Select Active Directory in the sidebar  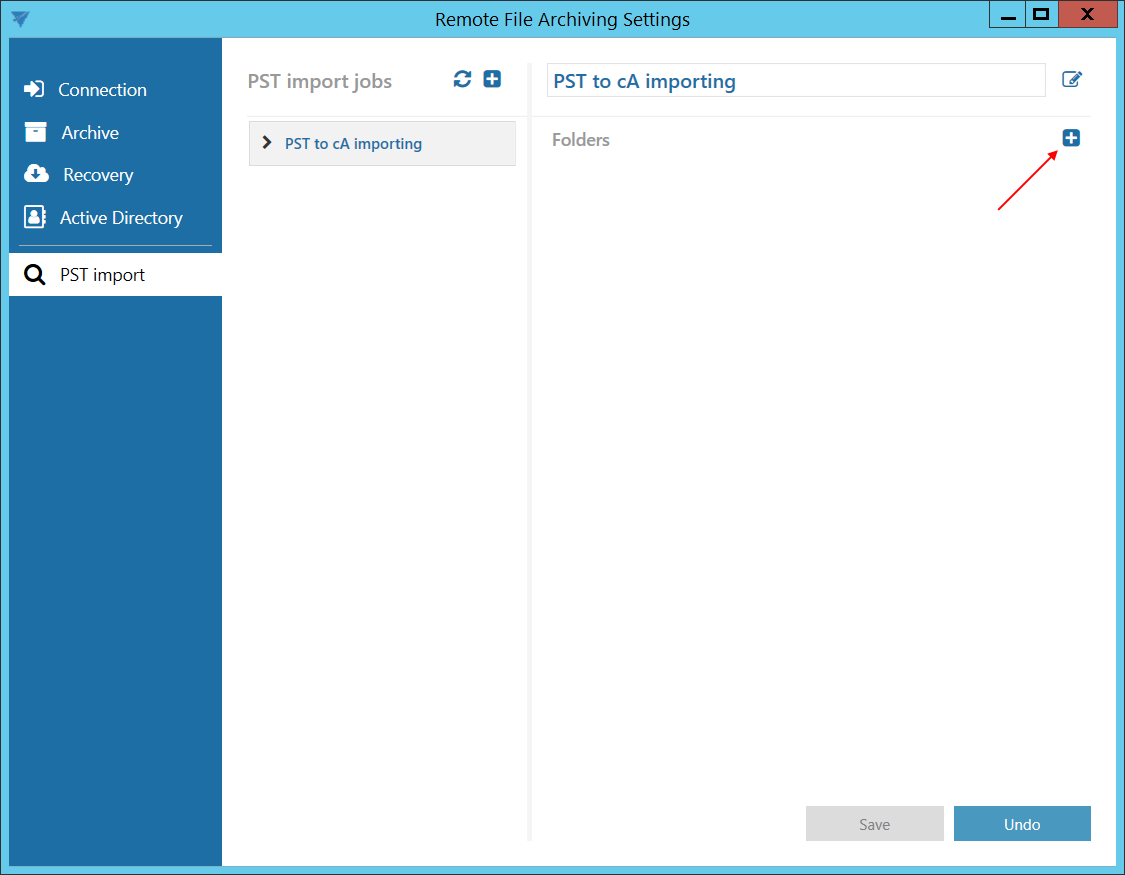[120, 218]
